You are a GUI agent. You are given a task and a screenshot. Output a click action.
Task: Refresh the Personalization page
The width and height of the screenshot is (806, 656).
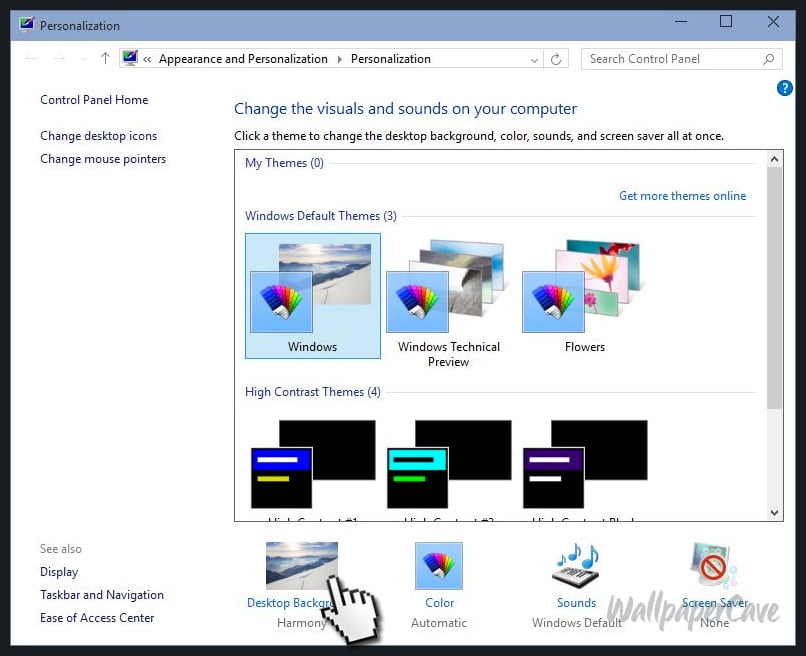point(556,59)
